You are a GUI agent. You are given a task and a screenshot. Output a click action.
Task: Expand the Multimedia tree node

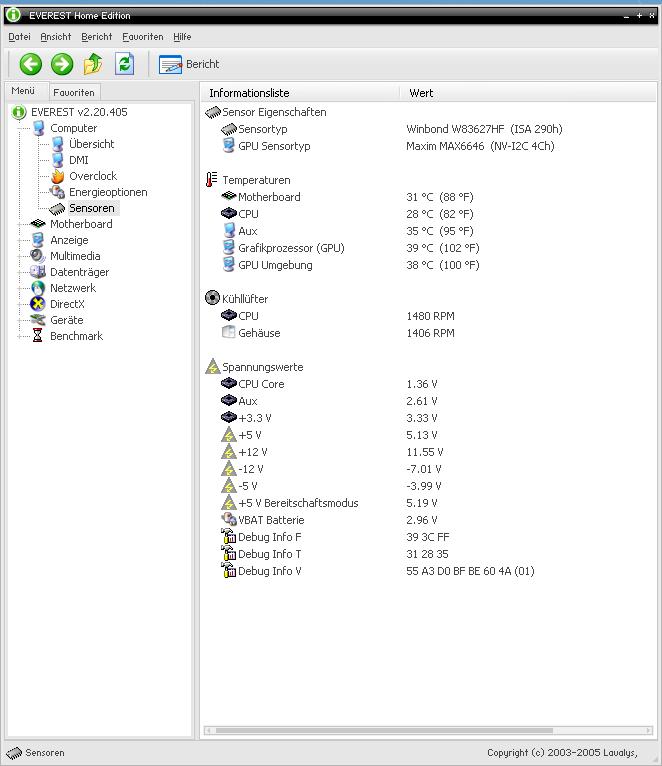coord(20,256)
